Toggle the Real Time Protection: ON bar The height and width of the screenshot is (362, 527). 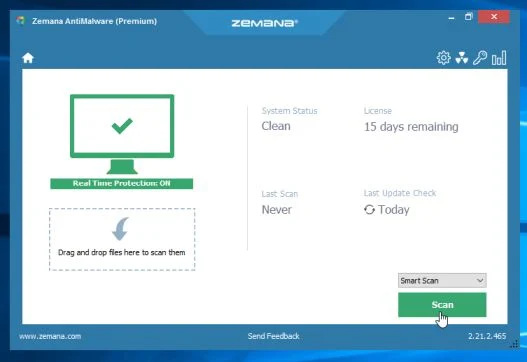[x=122, y=184]
